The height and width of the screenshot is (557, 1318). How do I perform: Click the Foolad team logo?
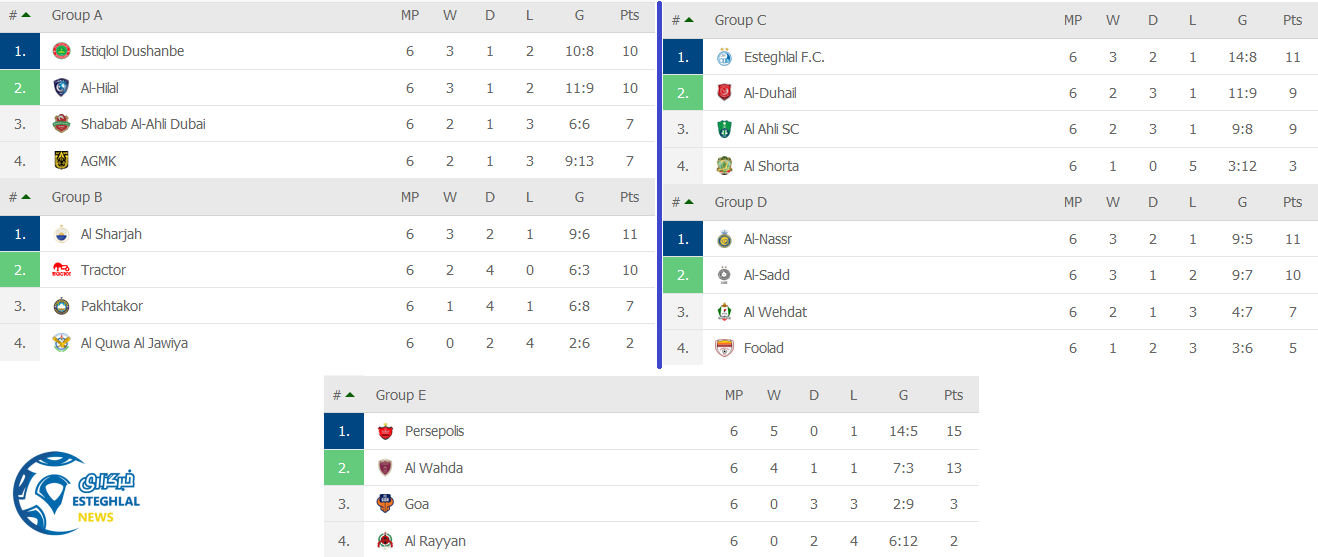[x=724, y=348]
